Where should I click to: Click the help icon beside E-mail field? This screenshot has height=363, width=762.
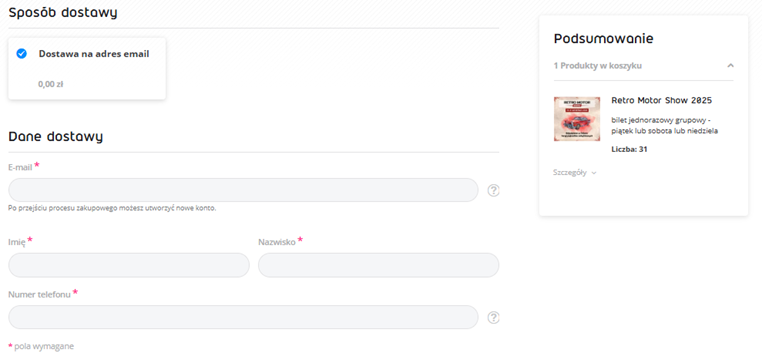coord(493,190)
